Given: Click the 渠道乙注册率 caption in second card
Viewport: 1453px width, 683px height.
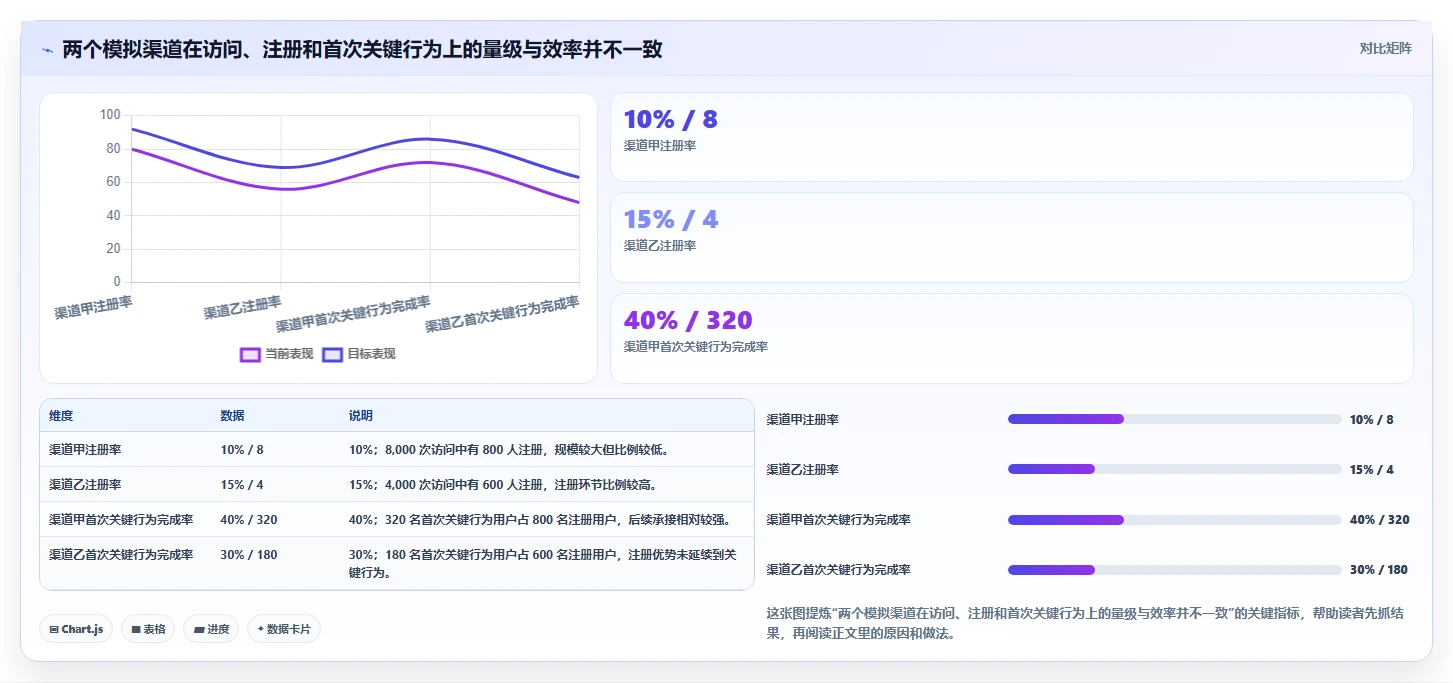Looking at the screenshot, I should pos(660,246).
